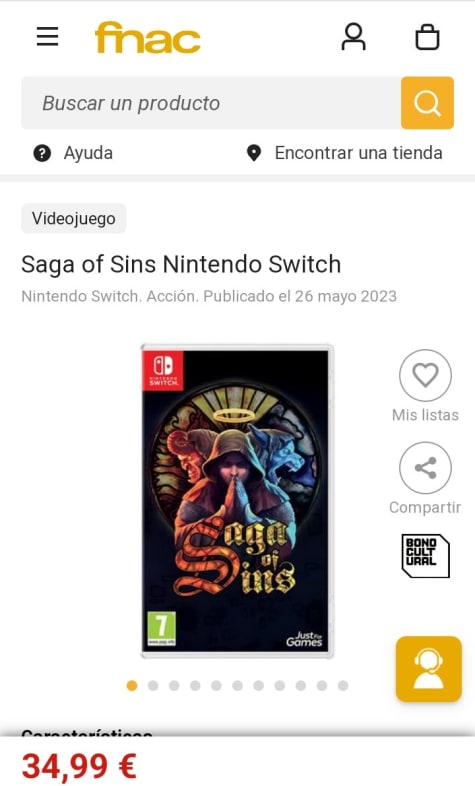Select the Videojuego category tag
Image resolution: width=475 pixels, height=786 pixels.
(x=74, y=219)
